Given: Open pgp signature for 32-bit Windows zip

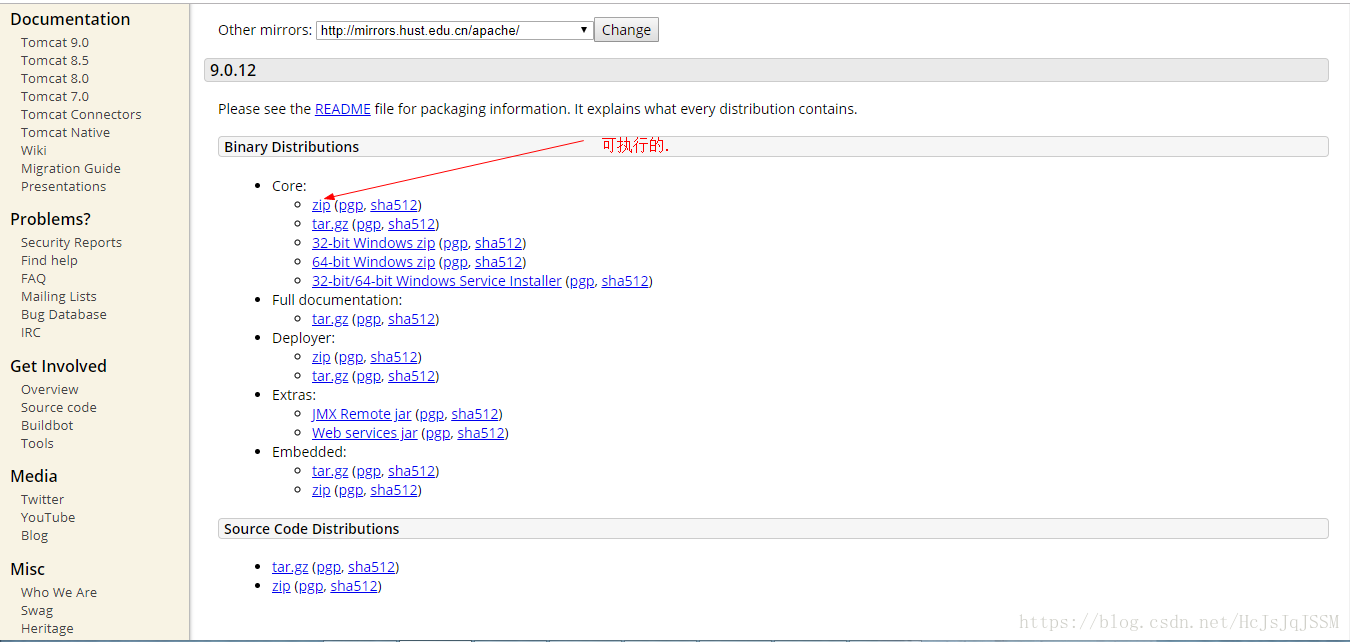Looking at the screenshot, I should click(455, 243).
